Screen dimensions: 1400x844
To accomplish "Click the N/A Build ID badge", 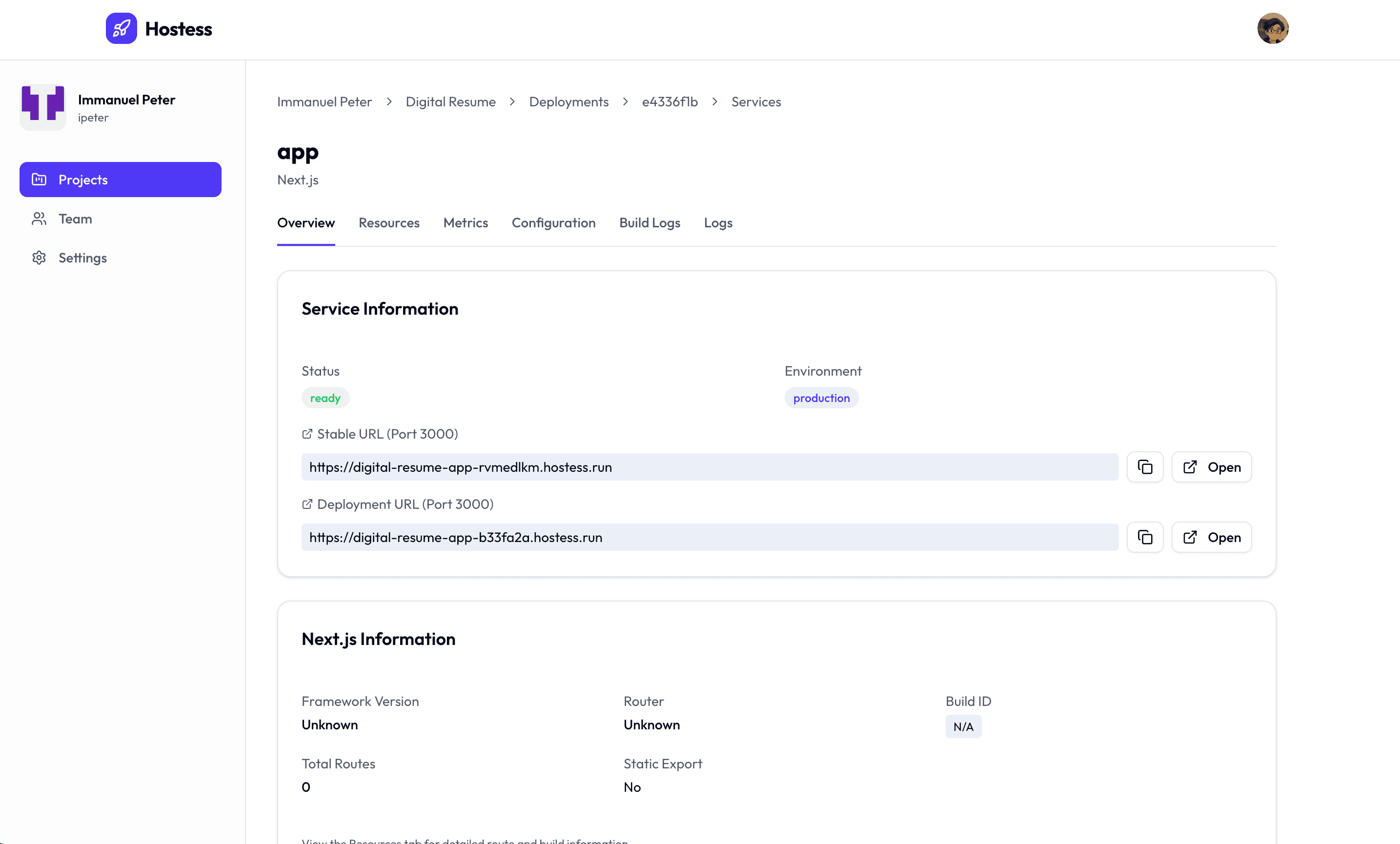I will [963, 726].
